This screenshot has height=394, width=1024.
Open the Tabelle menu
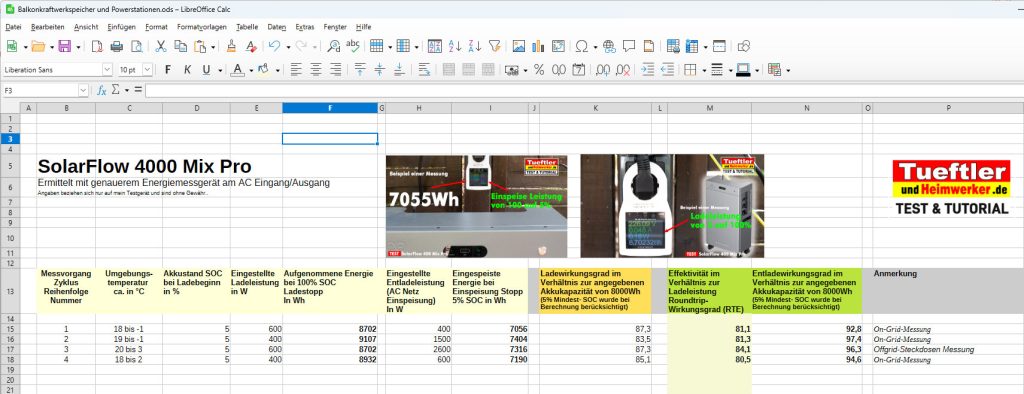(x=247, y=27)
